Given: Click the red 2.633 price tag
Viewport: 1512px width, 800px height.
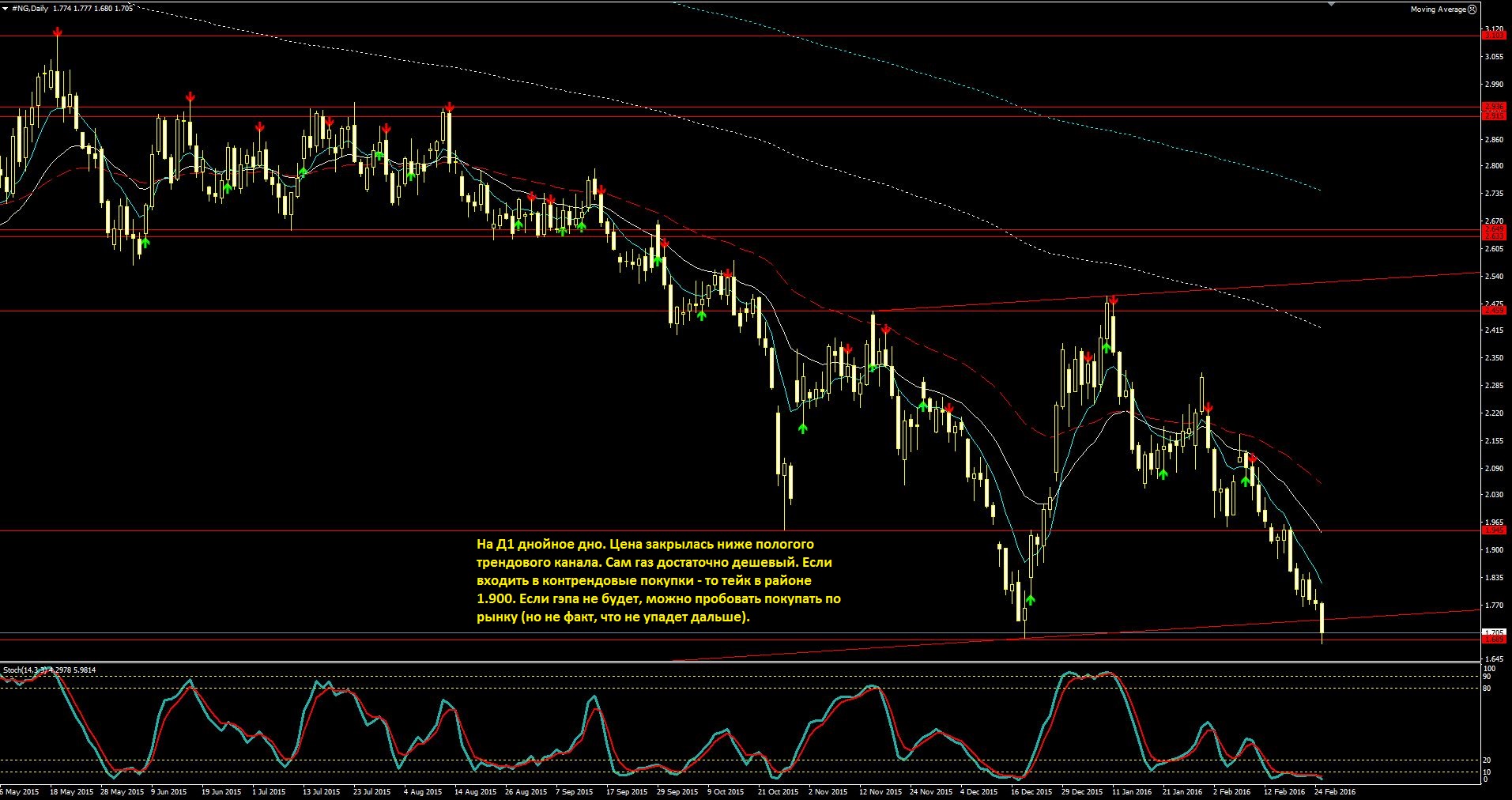Looking at the screenshot, I should [1493, 236].
